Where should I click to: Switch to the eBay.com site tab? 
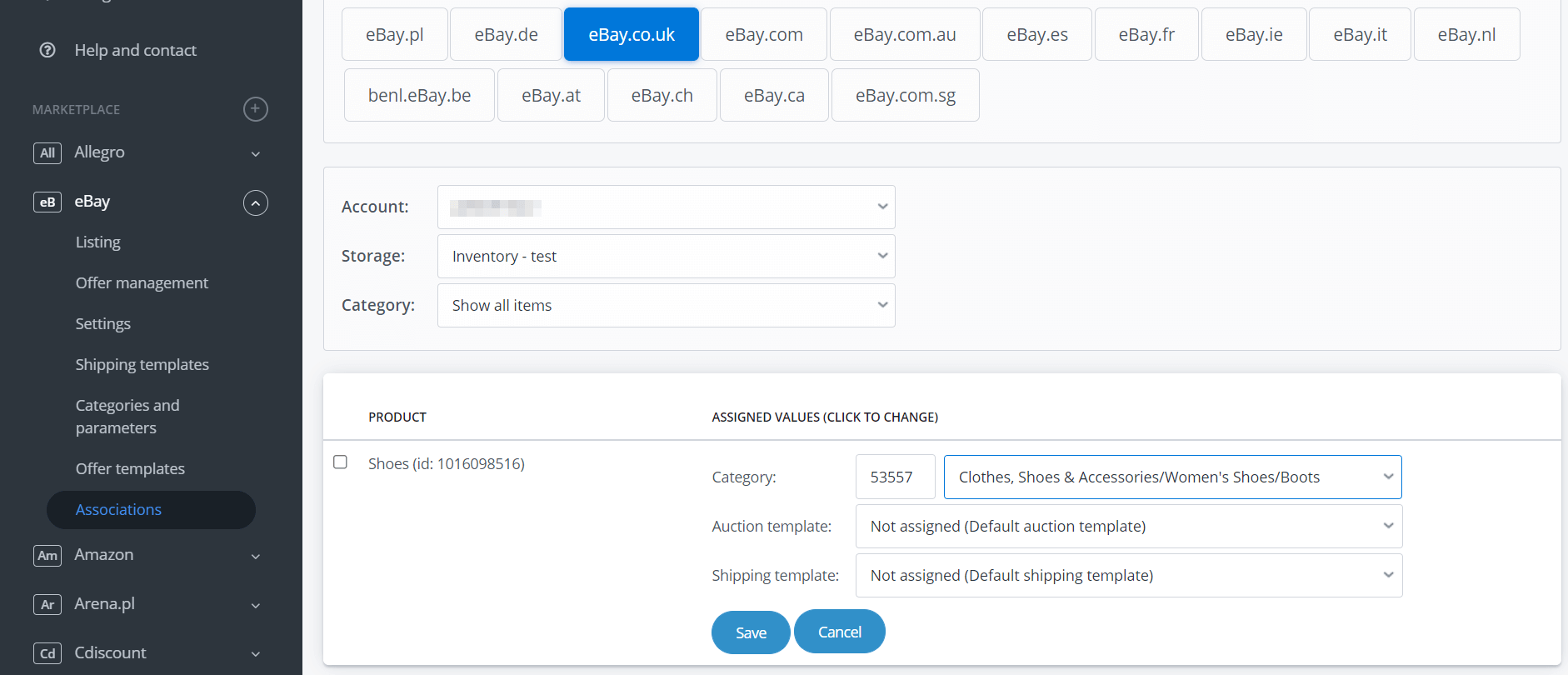coord(764,34)
